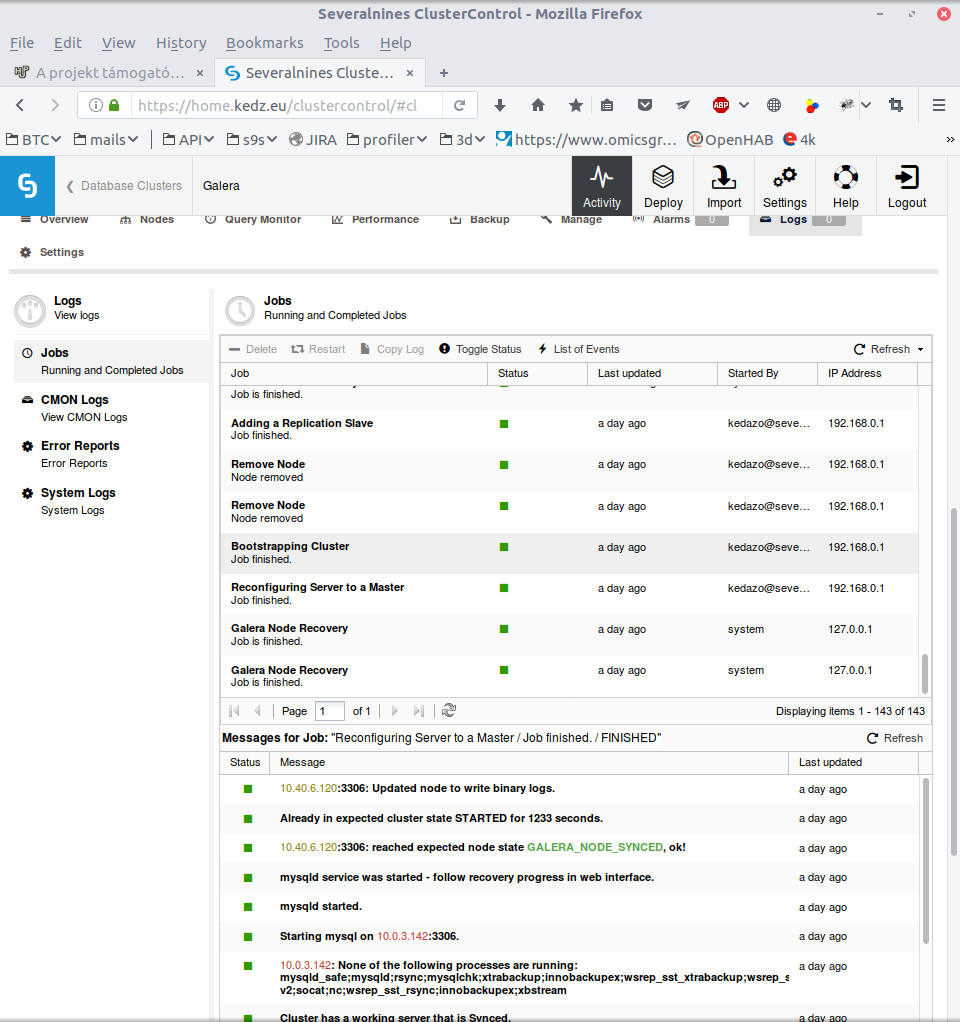The height and width of the screenshot is (1022, 960).
Task: Expand the profiler bookmarks folder
Action: point(386,139)
